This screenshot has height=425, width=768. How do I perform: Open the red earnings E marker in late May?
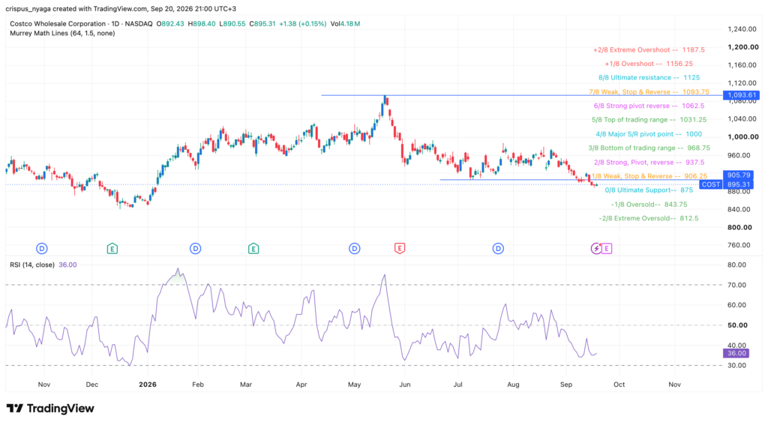[x=400, y=249]
